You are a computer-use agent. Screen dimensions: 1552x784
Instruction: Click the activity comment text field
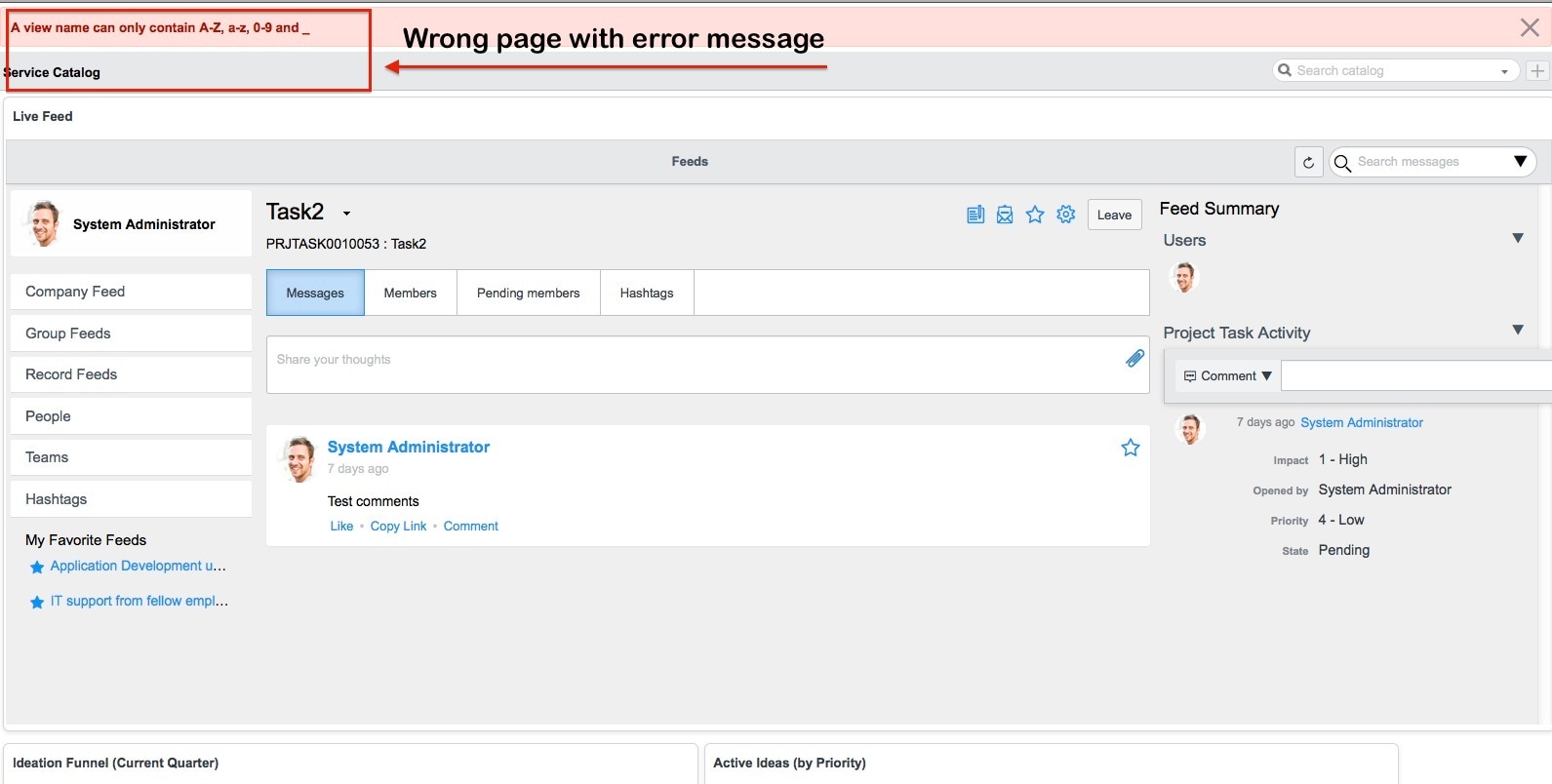pyautogui.click(x=1416, y=375)
